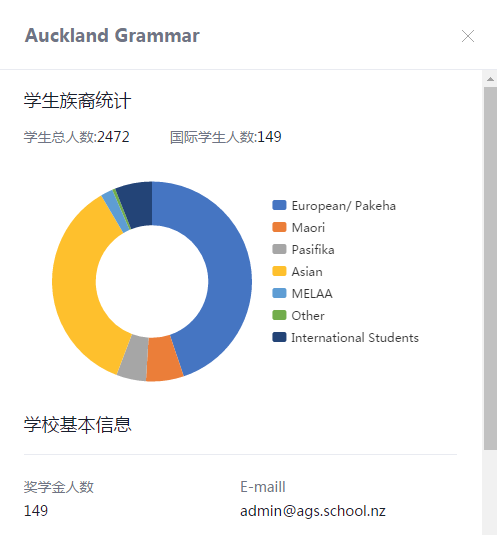Click the scrollbar track below the thumb

490,492
